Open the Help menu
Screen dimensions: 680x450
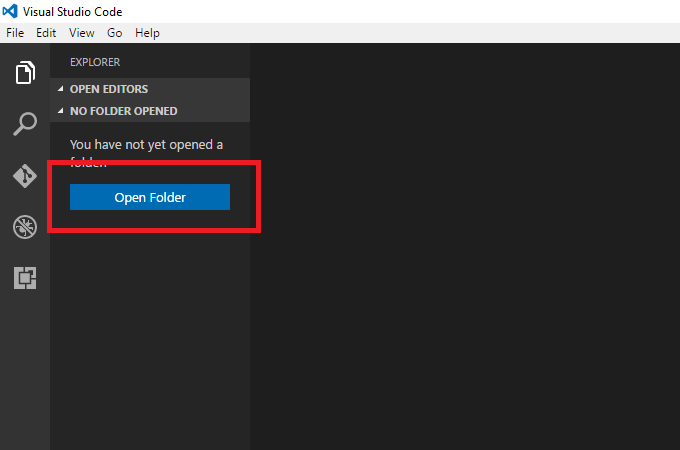(147, 33)
